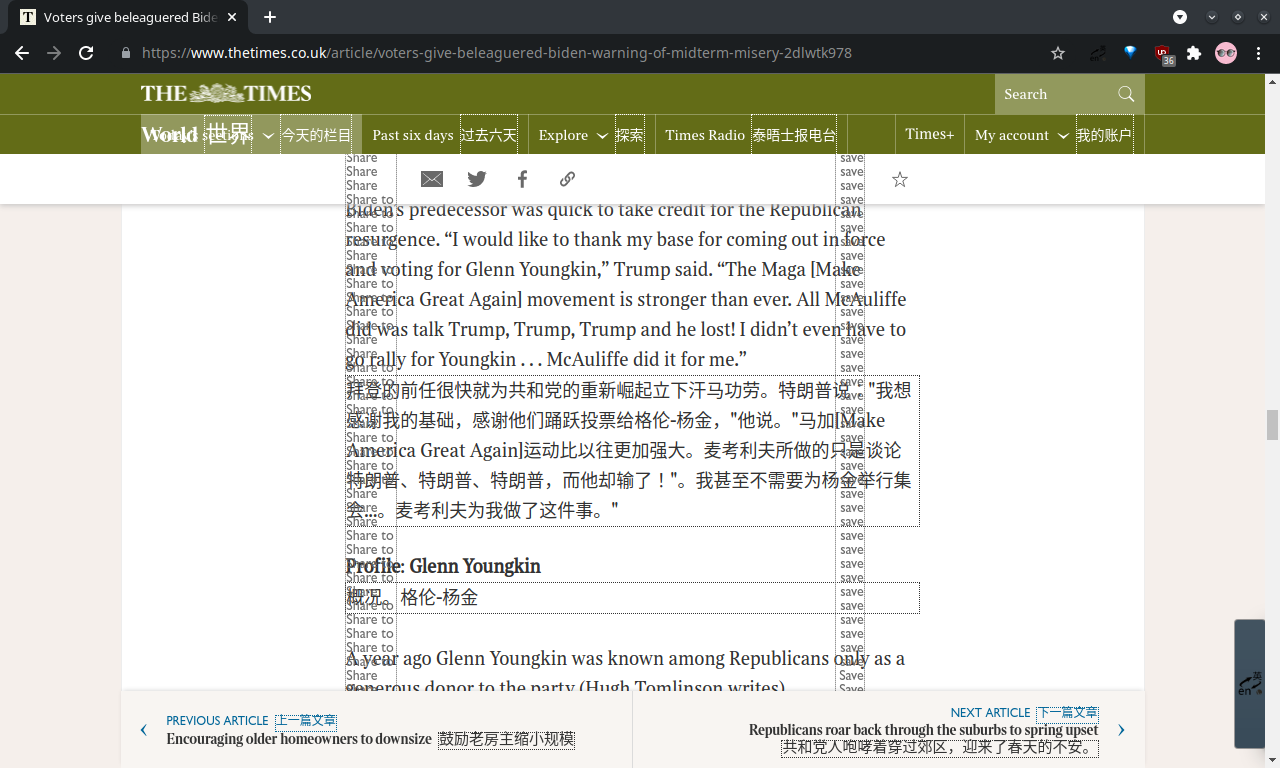This screenshot has height=768, width=1280.
Task: Share the article via email
Action: pos(431,179)
